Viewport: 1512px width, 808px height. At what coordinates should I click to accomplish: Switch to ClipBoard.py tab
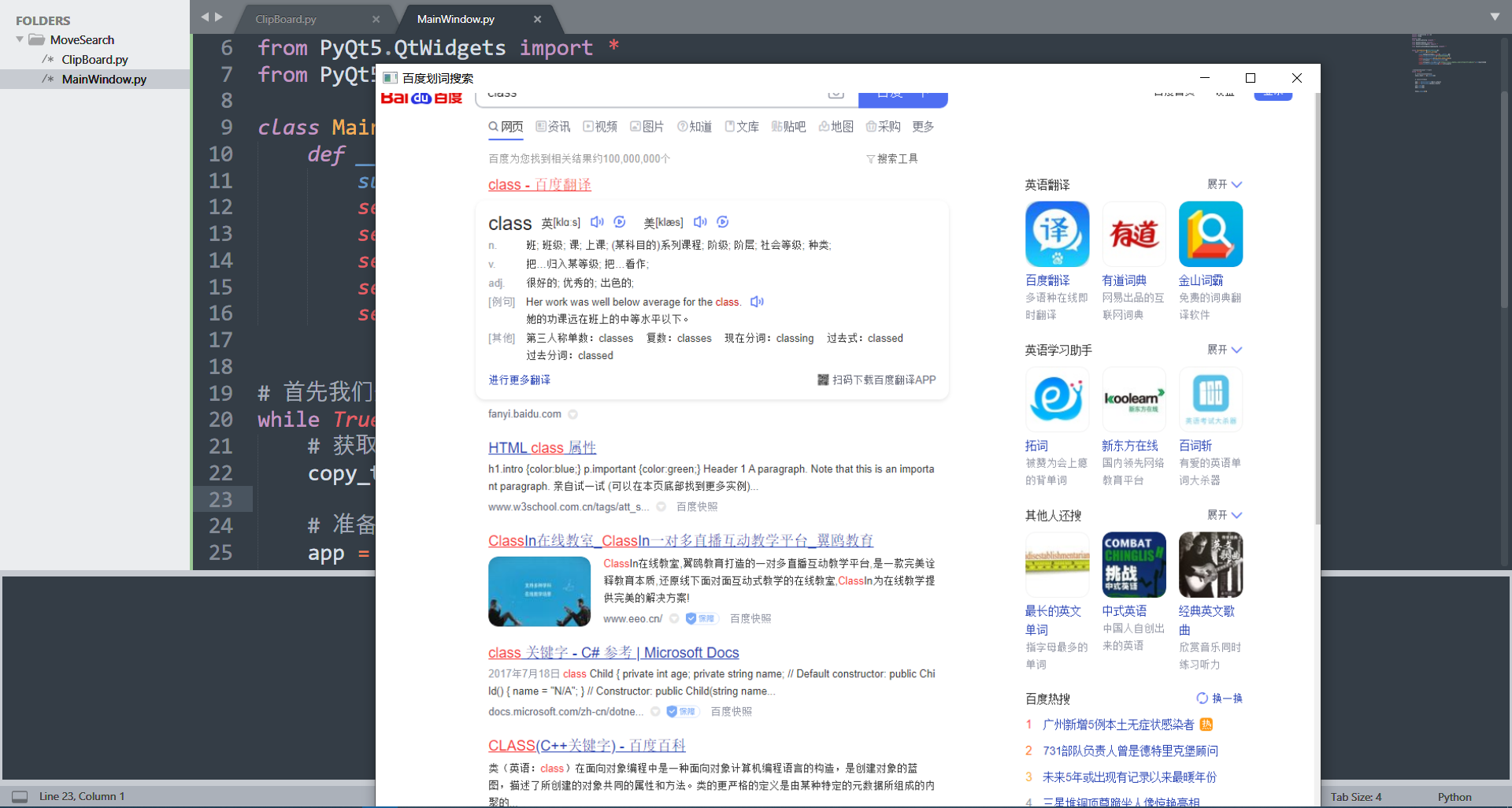(x=286, y=19)
